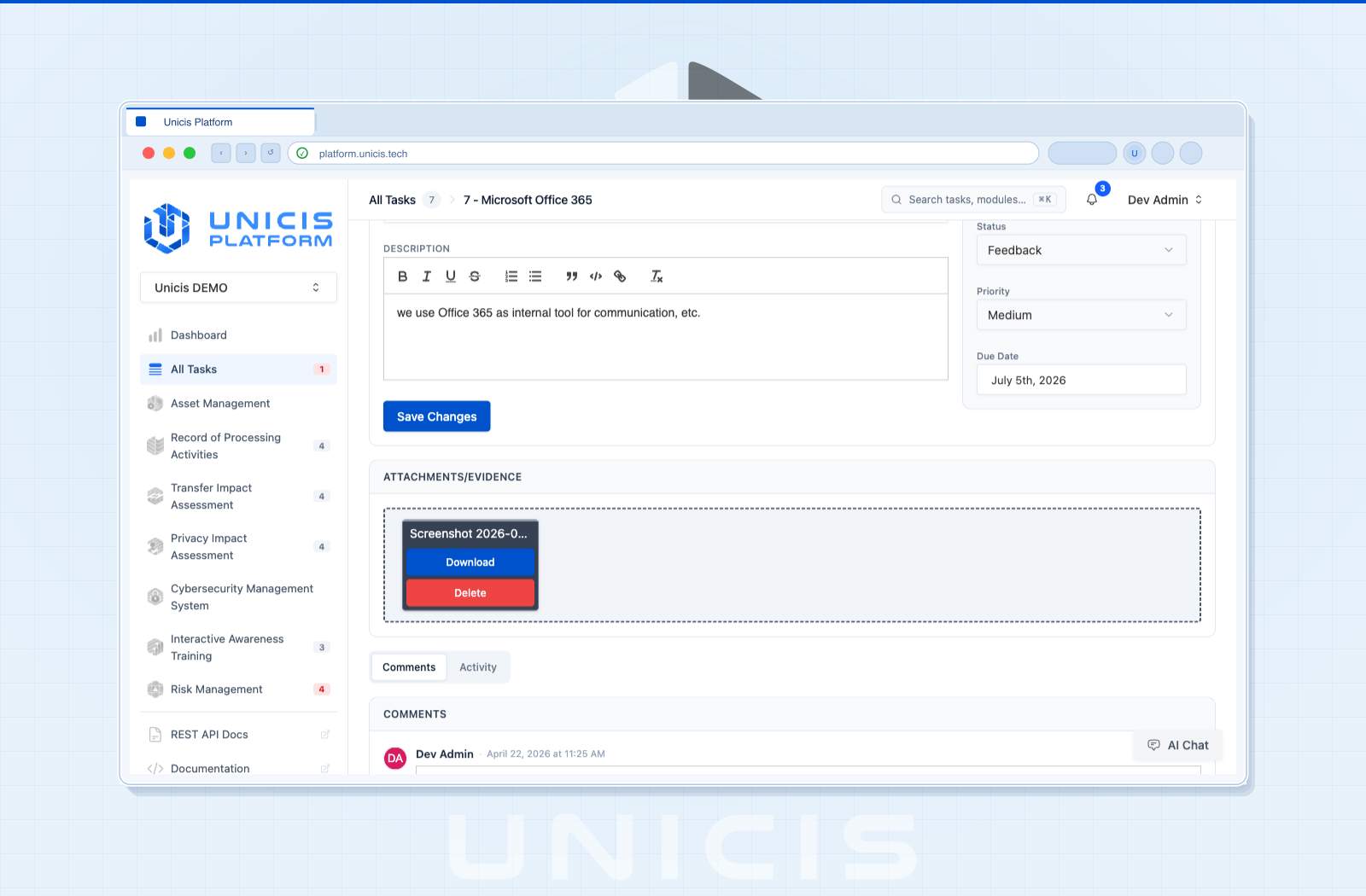Open Risk Management in the sidebar
1366x896 pixels.
238,689
